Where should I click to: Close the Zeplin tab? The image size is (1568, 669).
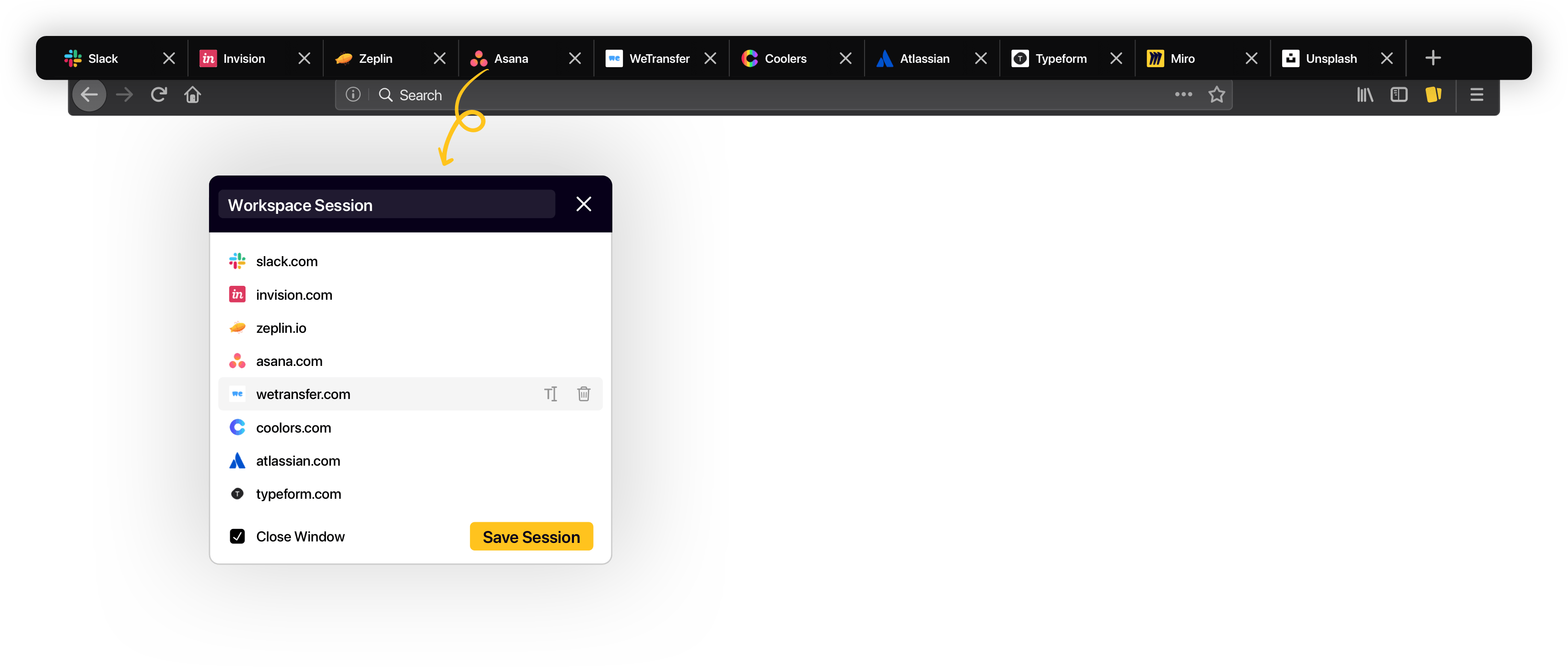click(x=440, y=59)
